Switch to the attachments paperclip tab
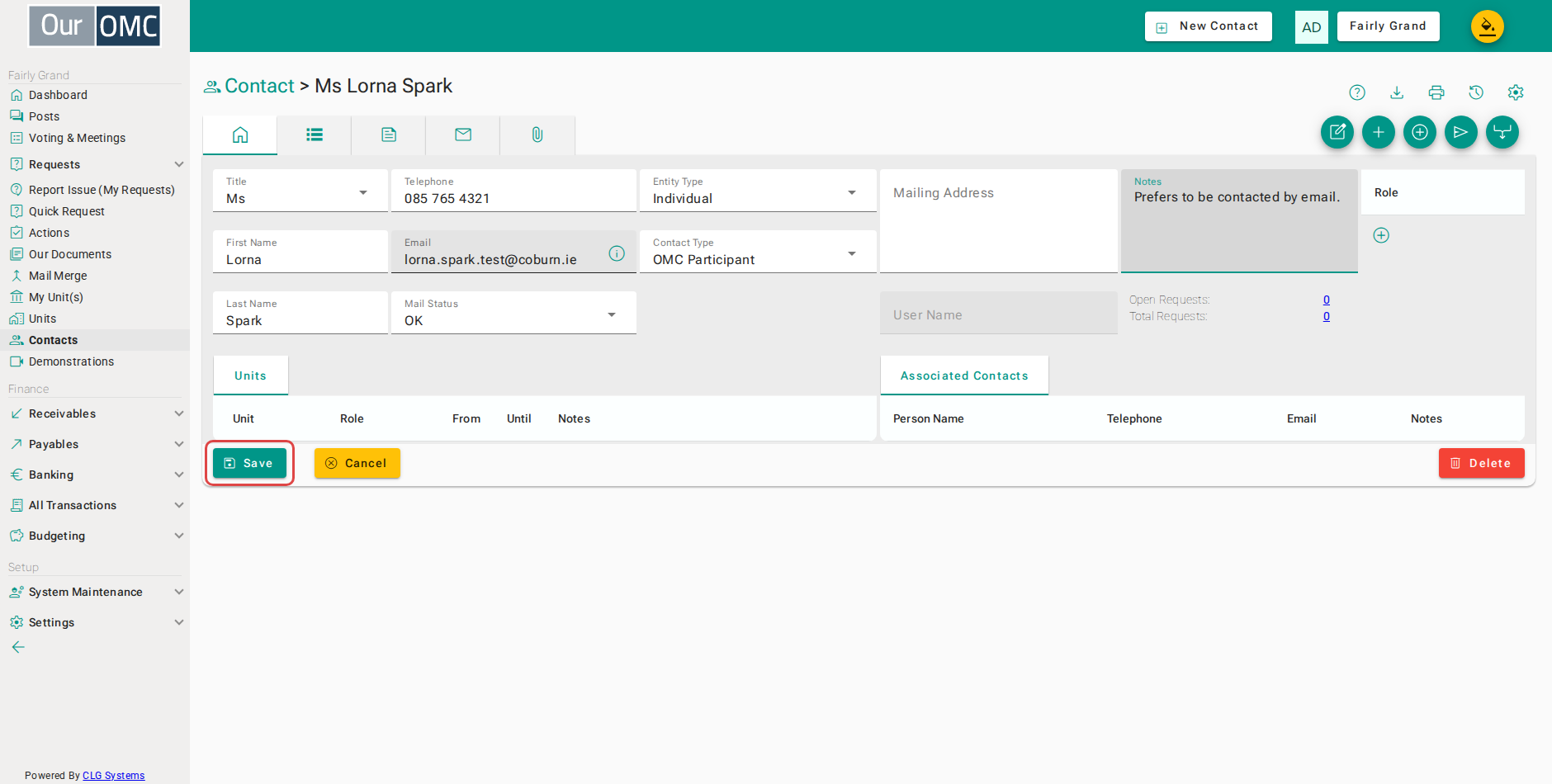This screenshot has height=784, width=1552. click(537, 135)
